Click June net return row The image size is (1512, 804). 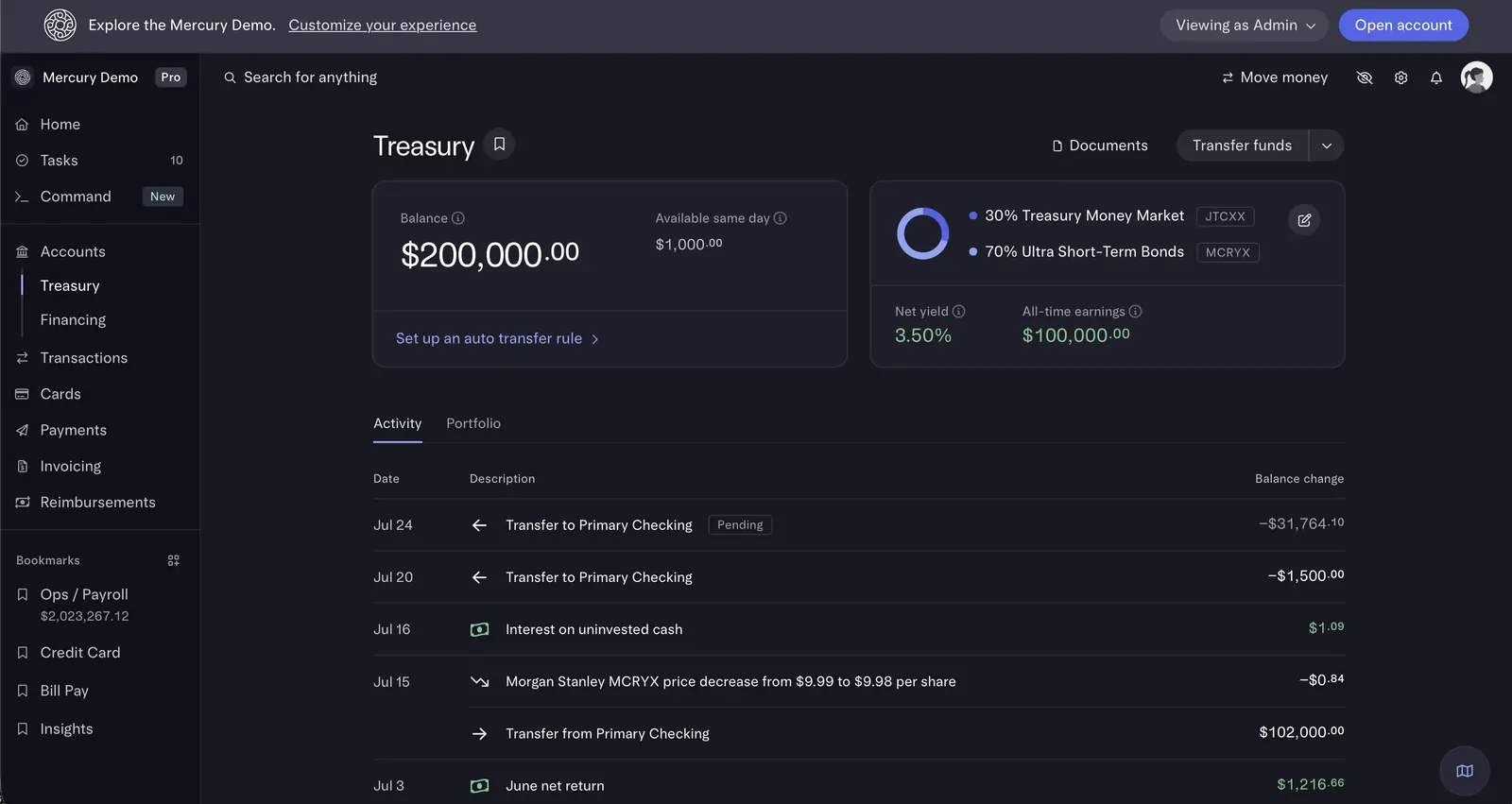(858, 786)
